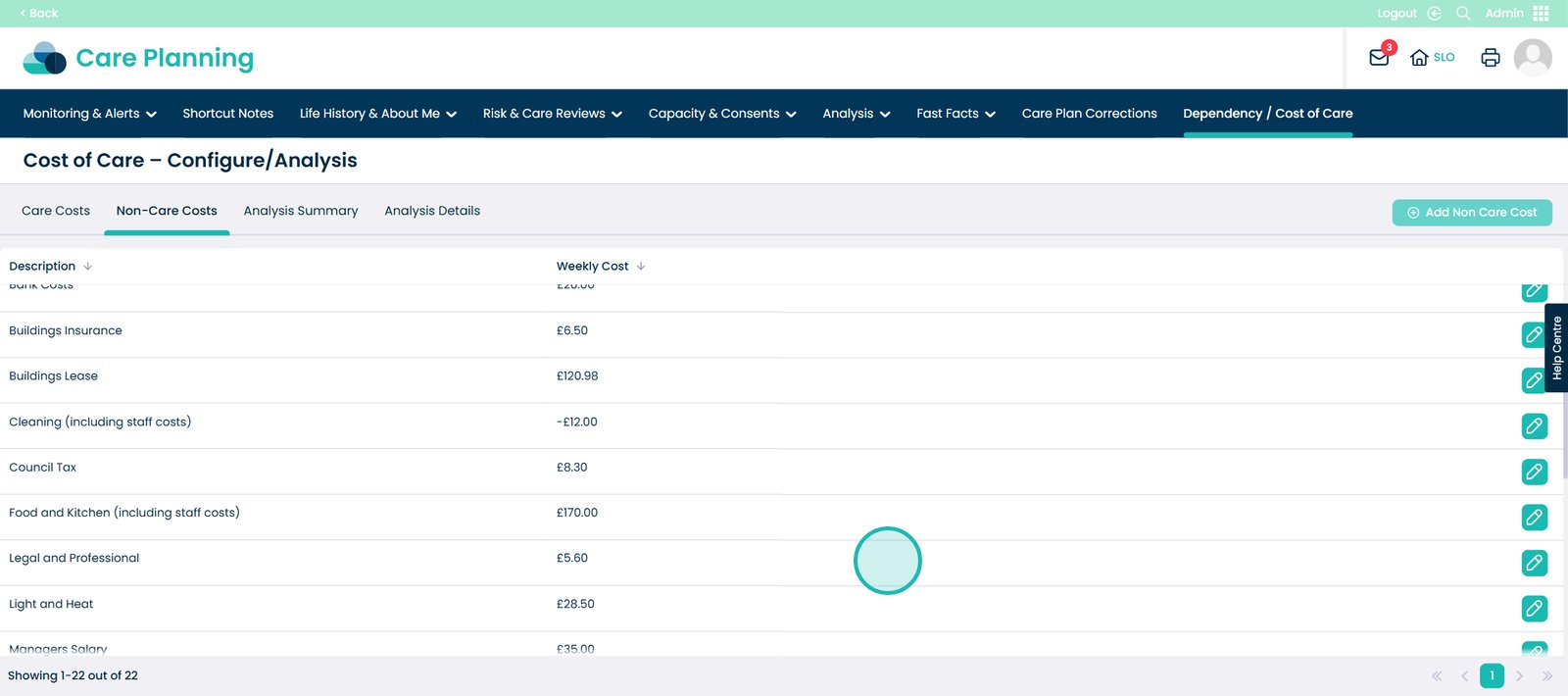This screenshot has width=1568, height=696.
Task: Expand Monitoring & Alerts menu
Action: point(89,114)
